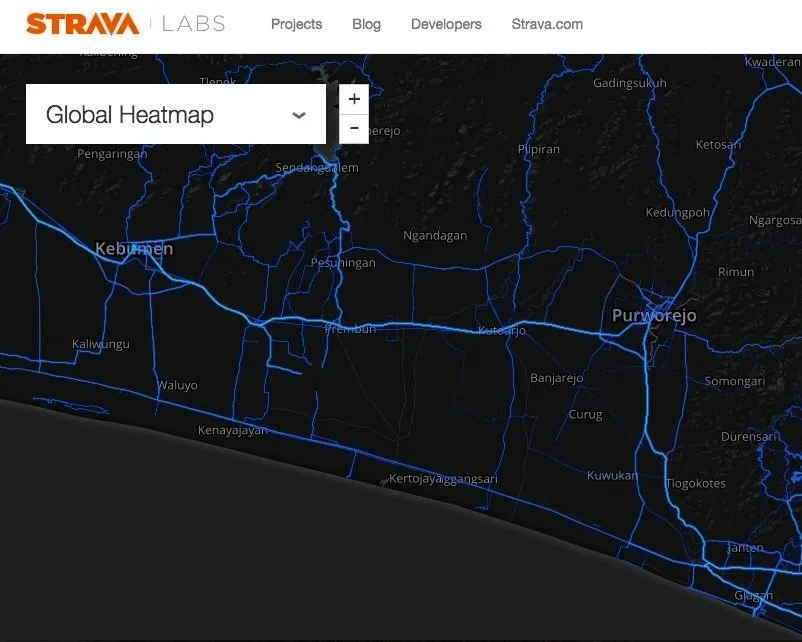Click the Janten map label
This screenshot has width=802, height=642.
click(745, 548)
